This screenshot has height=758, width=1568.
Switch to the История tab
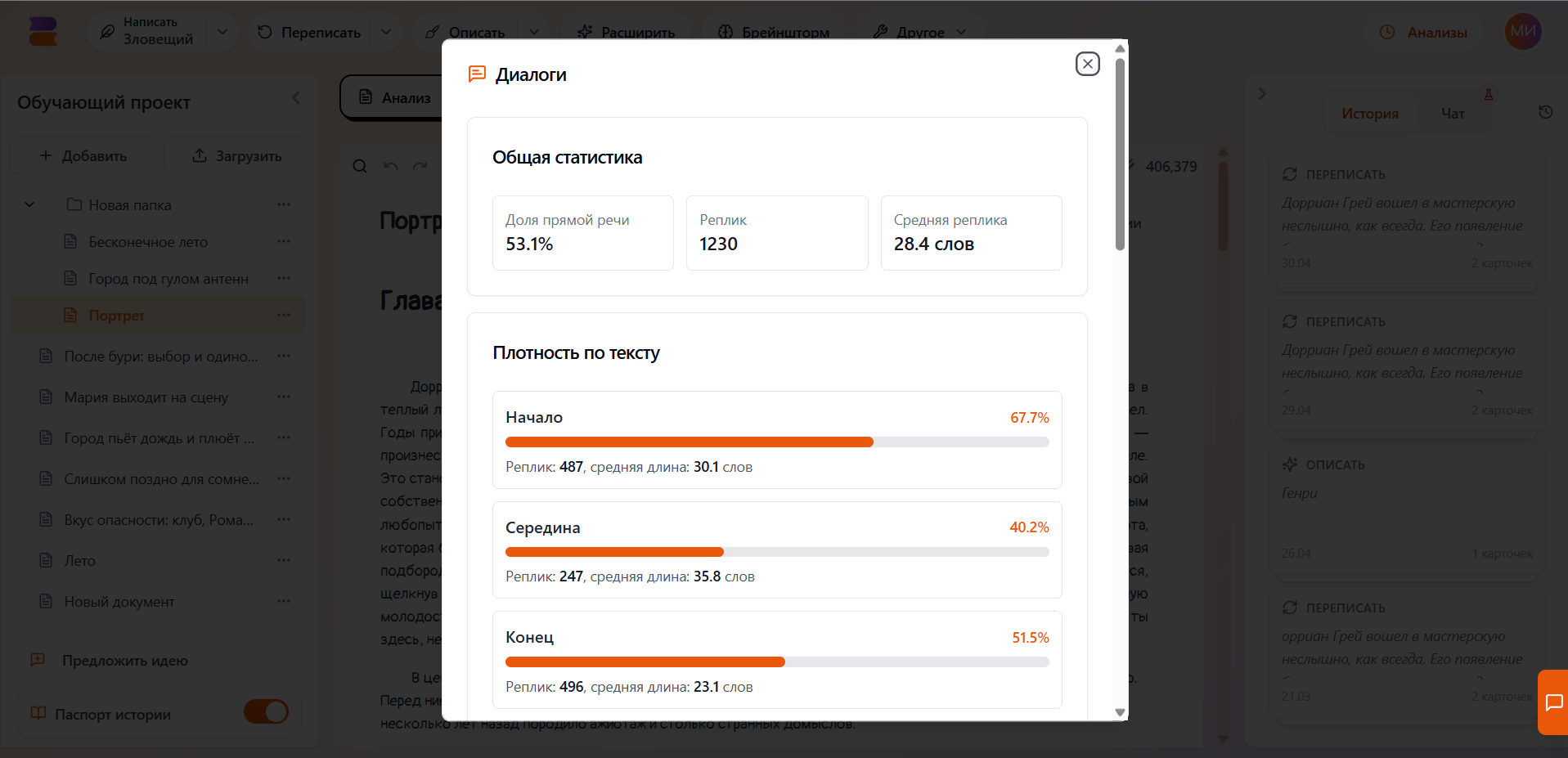(1370, 114)
